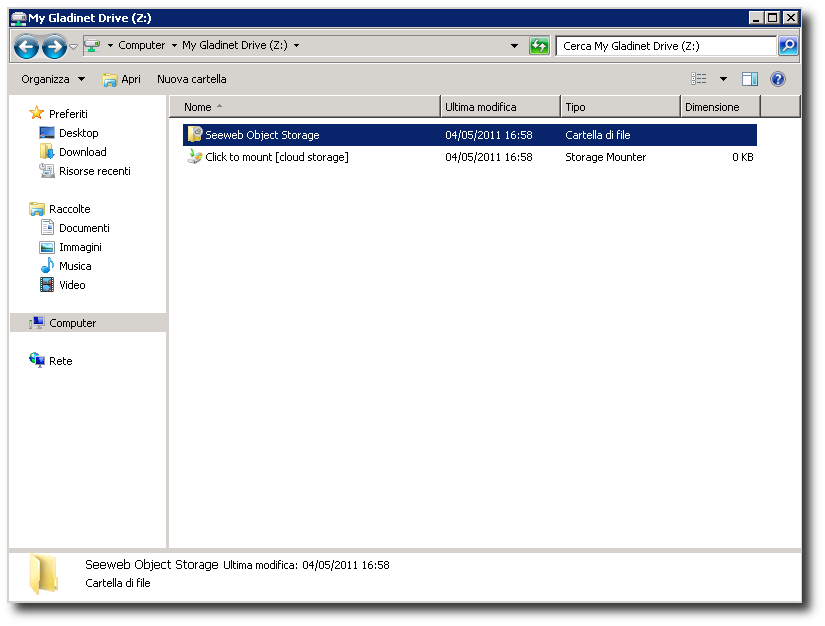Refresh the folder with the green arrows button

[539, 46]
